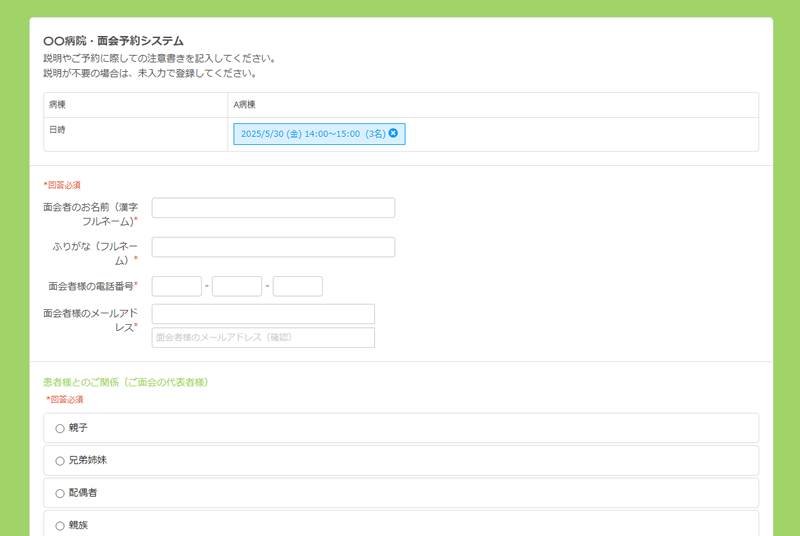Select the 配偶者 radio option
Screen dimensions: 800x536
pyautogui.click(x=60, y=493)
